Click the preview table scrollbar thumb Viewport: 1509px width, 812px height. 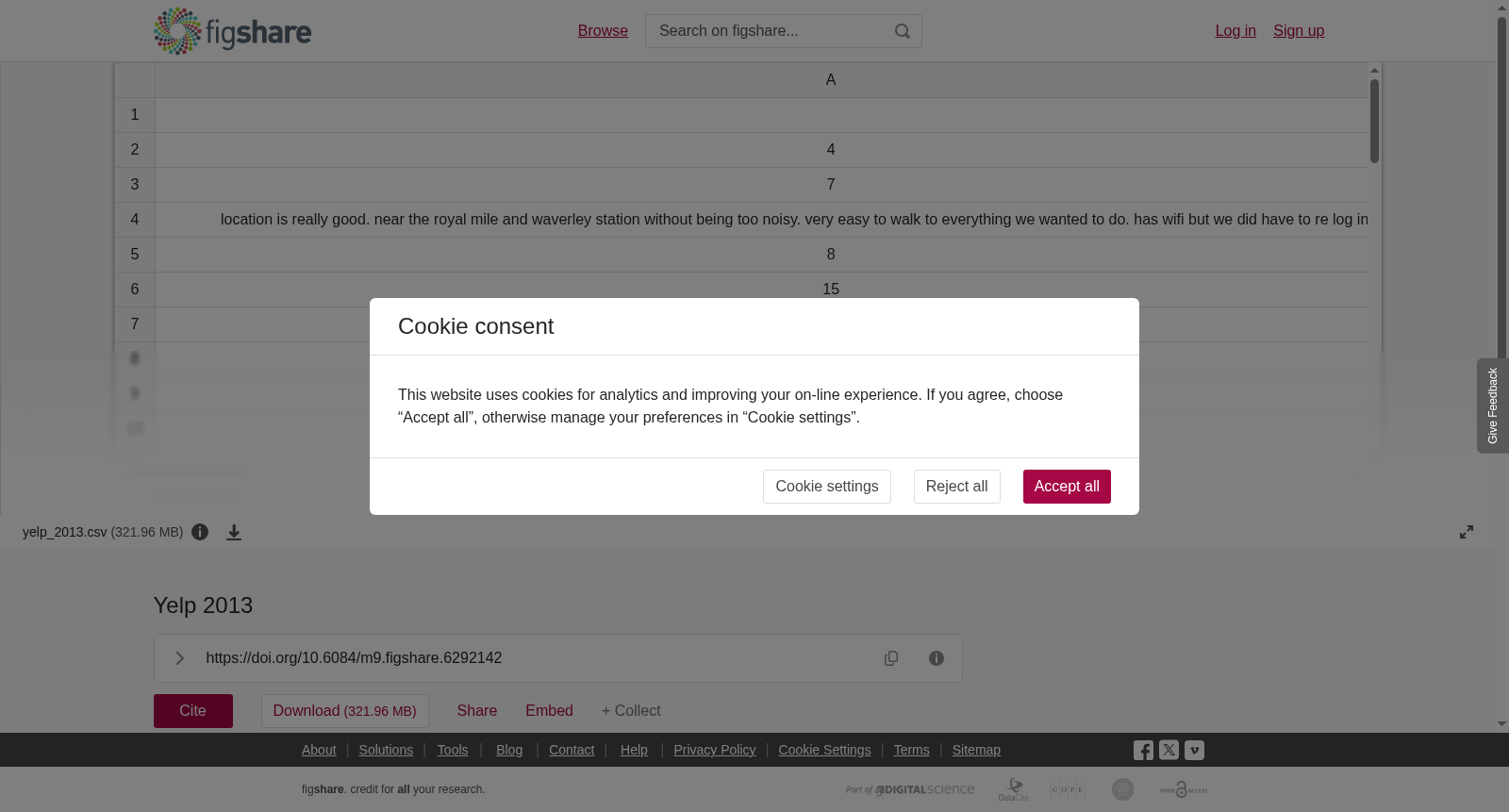(x=1374, y=121)
